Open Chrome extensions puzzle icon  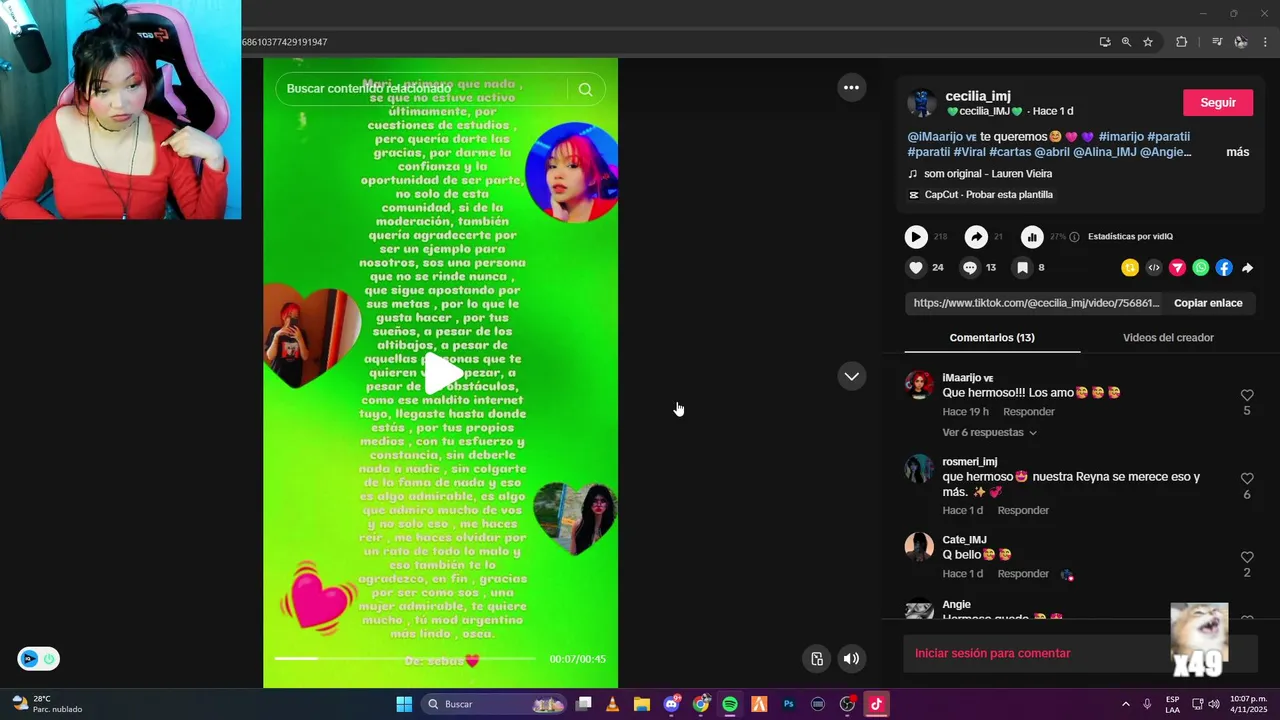pos(1181,42)
